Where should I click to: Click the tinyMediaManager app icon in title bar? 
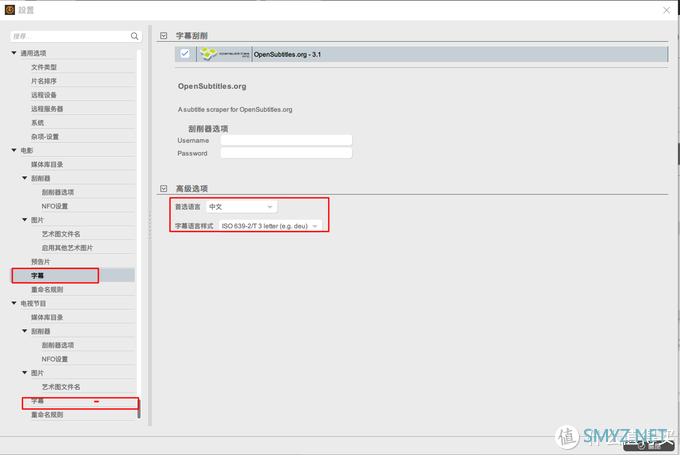coord(10,10)
